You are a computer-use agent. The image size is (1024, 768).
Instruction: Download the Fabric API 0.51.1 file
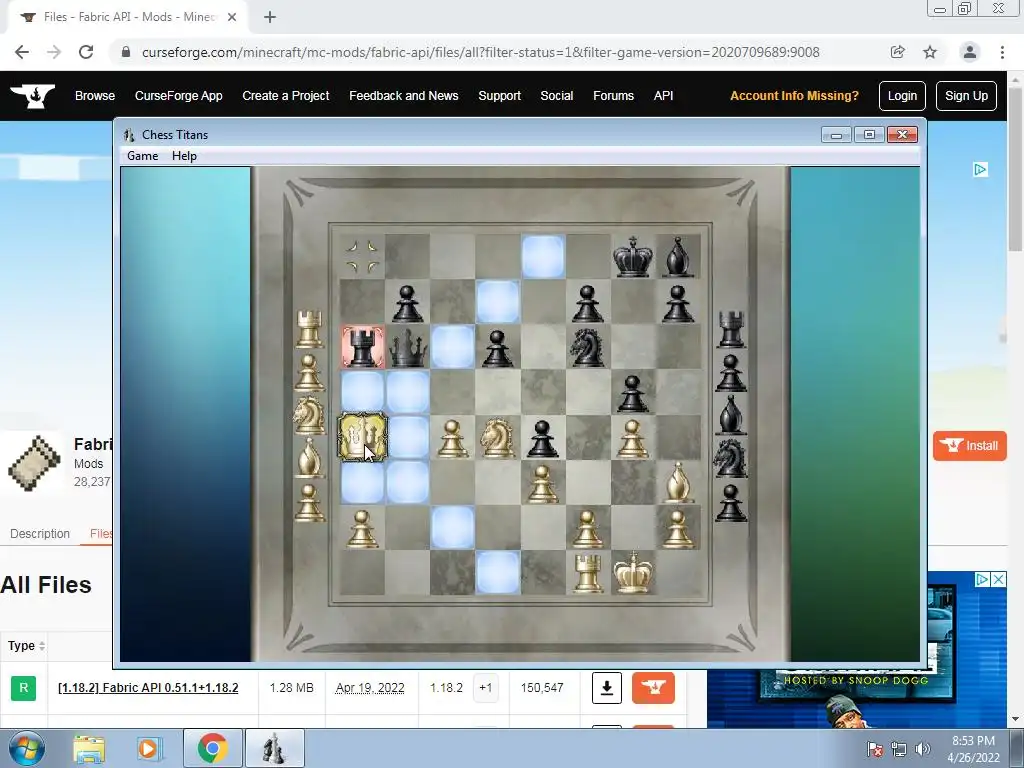click(x=607, y=688)
